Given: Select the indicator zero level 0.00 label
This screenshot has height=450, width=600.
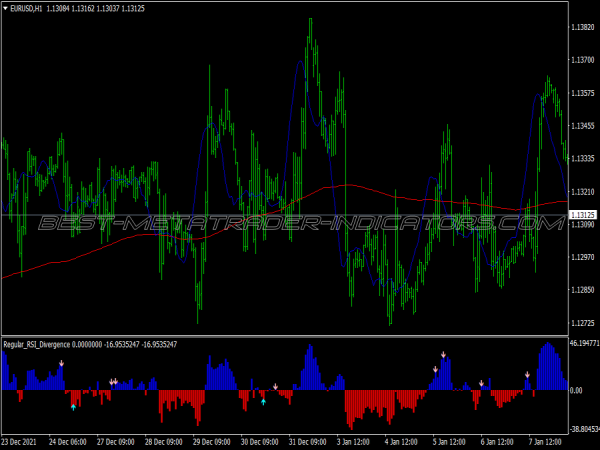Looking at the screenshot, I should [x=576, y=390].
